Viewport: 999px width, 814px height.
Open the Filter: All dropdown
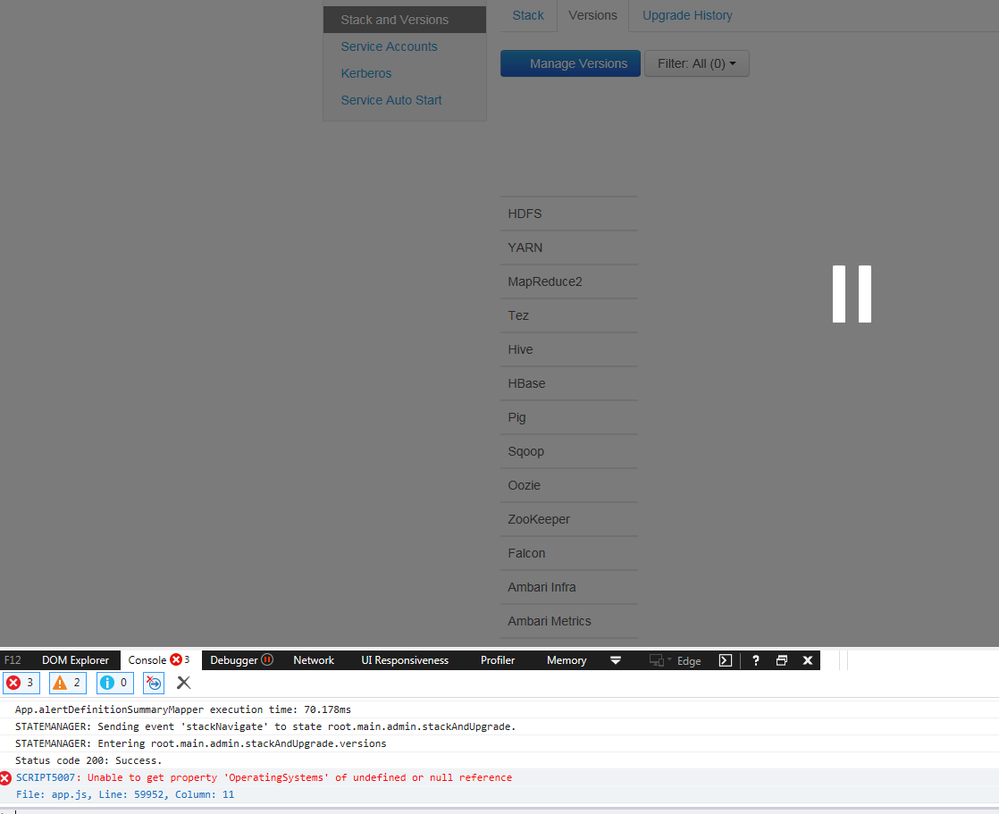(x=697, y=63)
